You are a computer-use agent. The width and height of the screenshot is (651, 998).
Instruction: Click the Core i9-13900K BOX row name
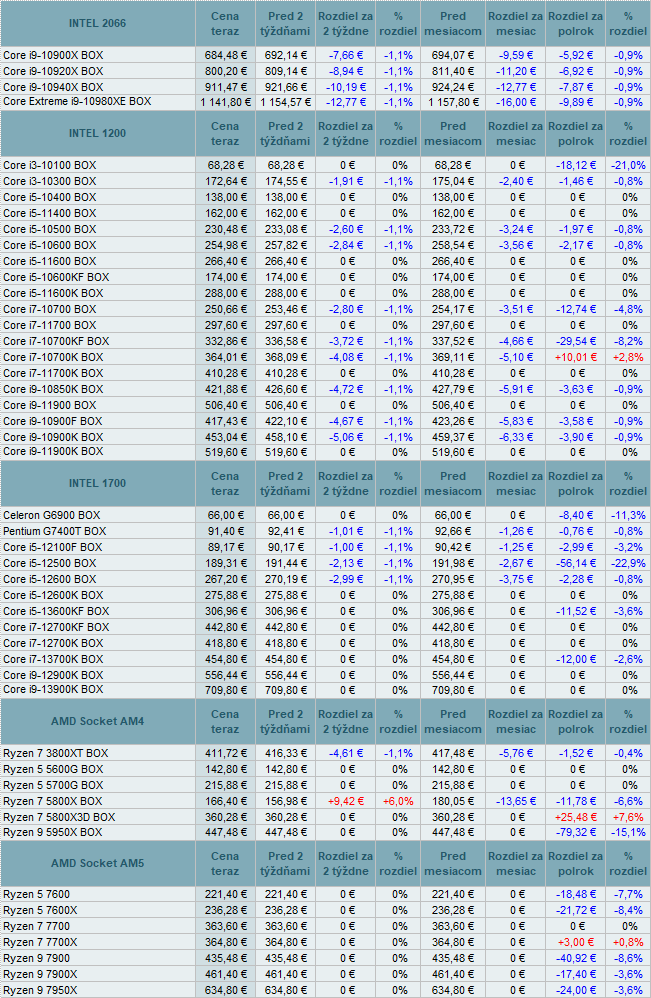pos(53,690)
